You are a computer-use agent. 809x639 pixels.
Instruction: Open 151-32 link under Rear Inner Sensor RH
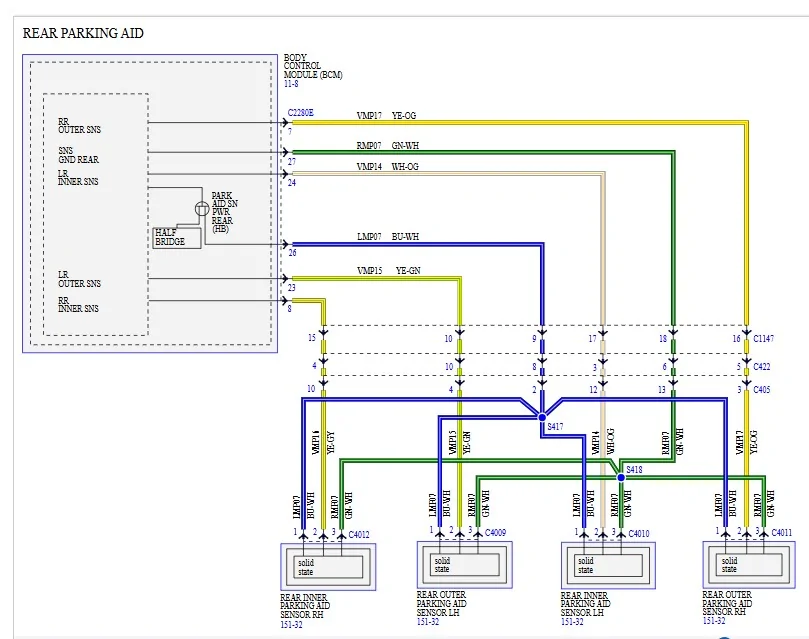292,625
